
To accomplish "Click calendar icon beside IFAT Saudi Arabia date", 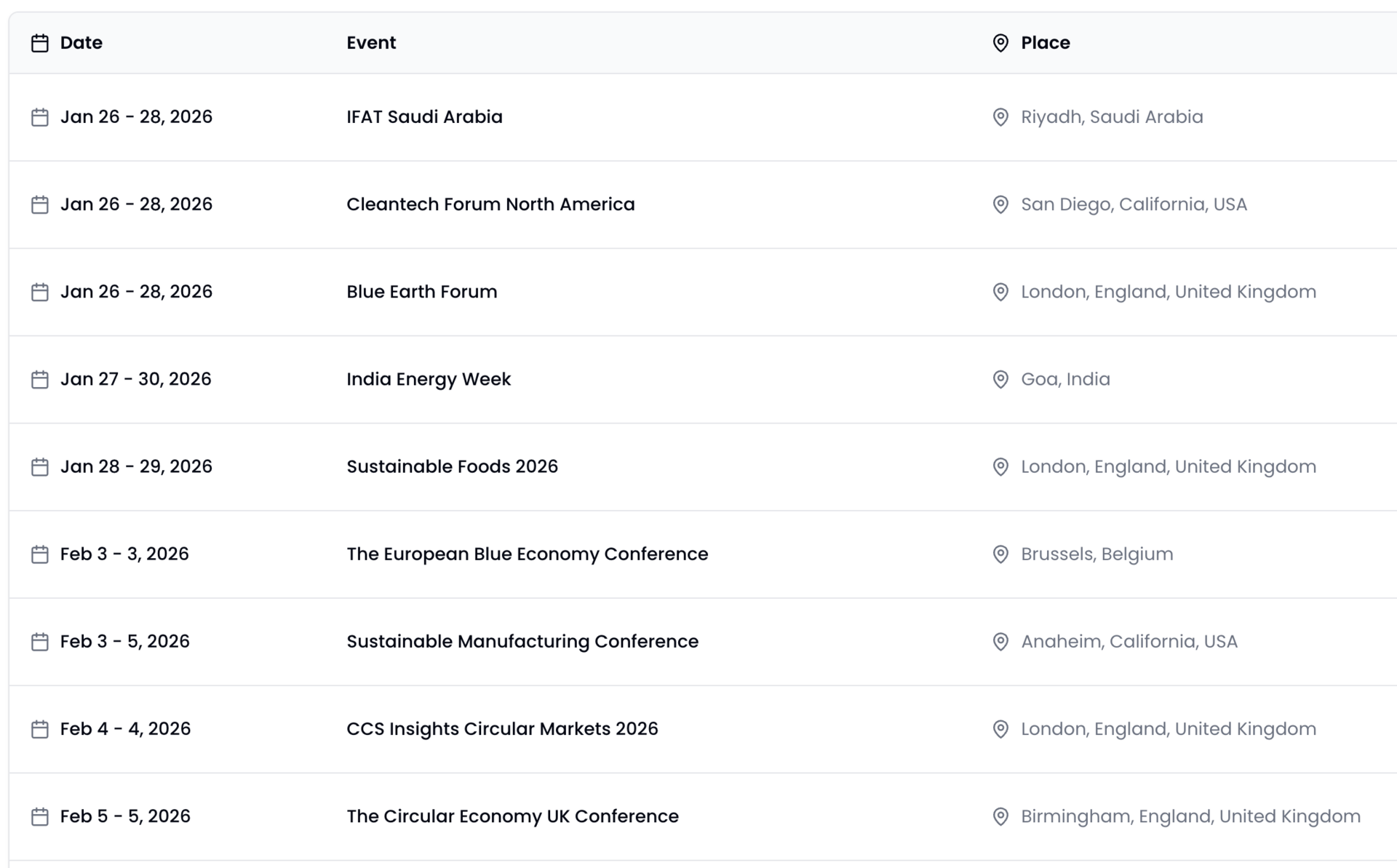I will click(x=40, y=117).
